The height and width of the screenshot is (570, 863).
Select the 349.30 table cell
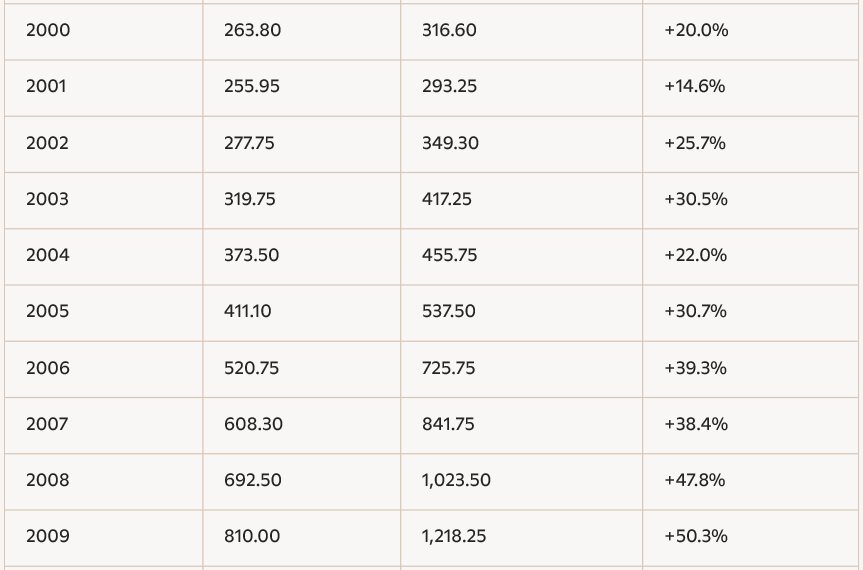click(x=450, y=143)
